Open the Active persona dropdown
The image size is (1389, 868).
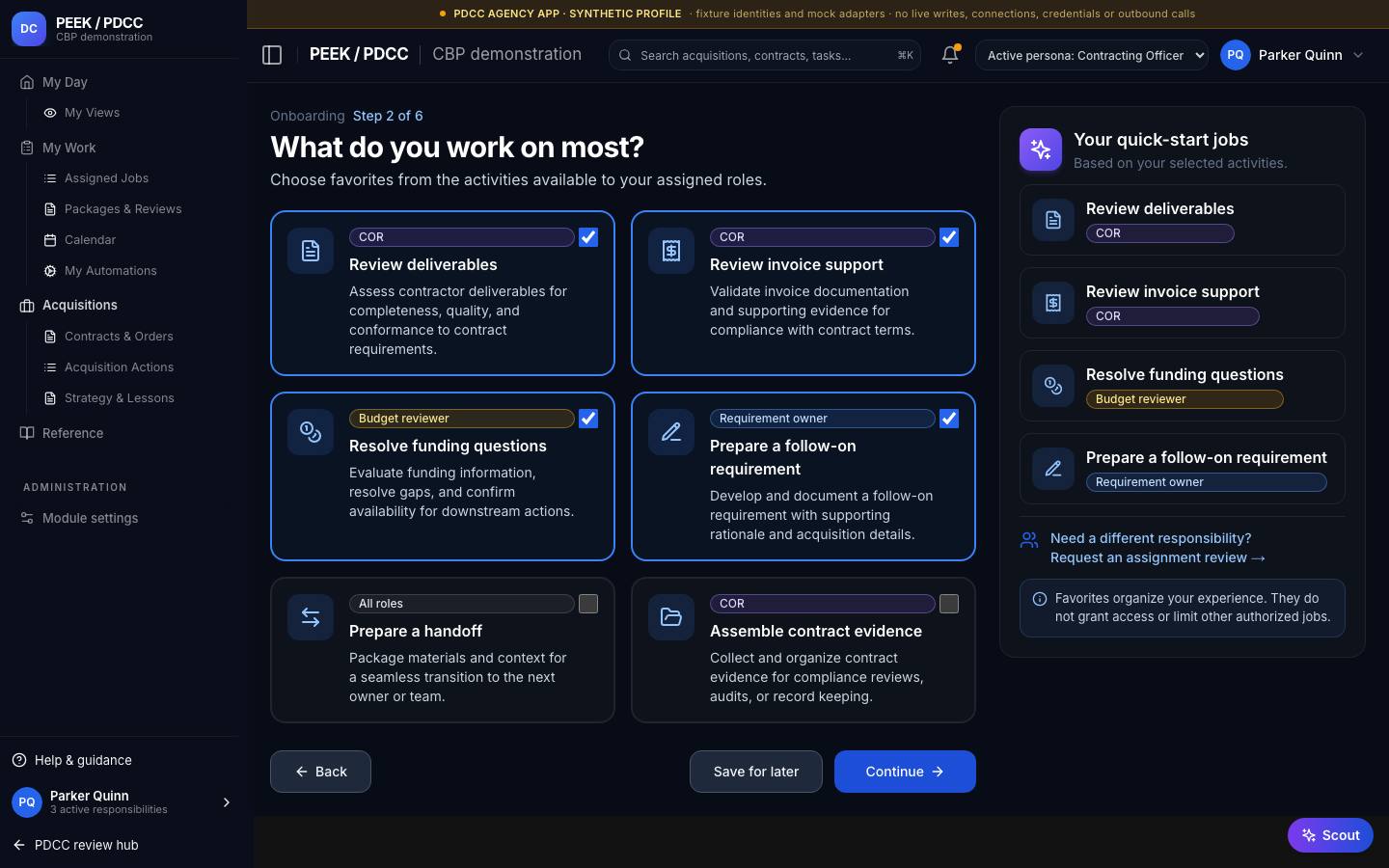[1092, 55]
